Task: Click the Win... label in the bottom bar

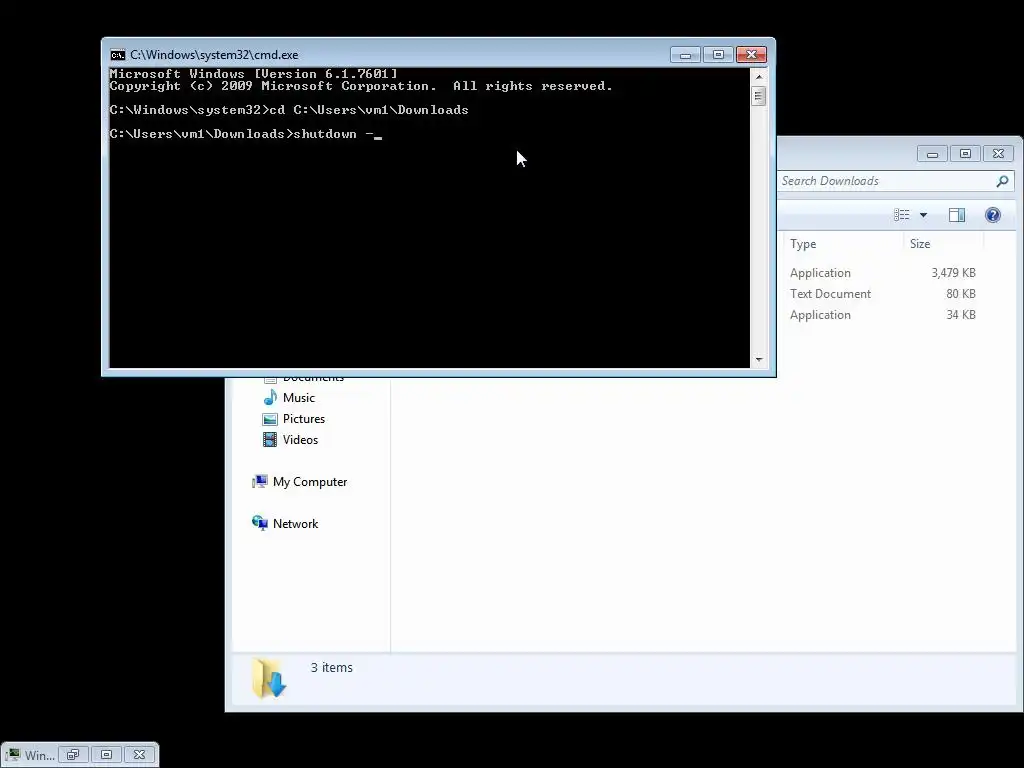Action: [x=40, y=756]
